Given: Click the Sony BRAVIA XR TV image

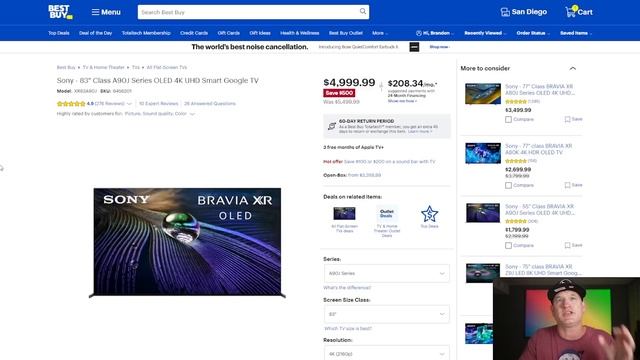Looking at the screenshot, I should tap(187, 242).
